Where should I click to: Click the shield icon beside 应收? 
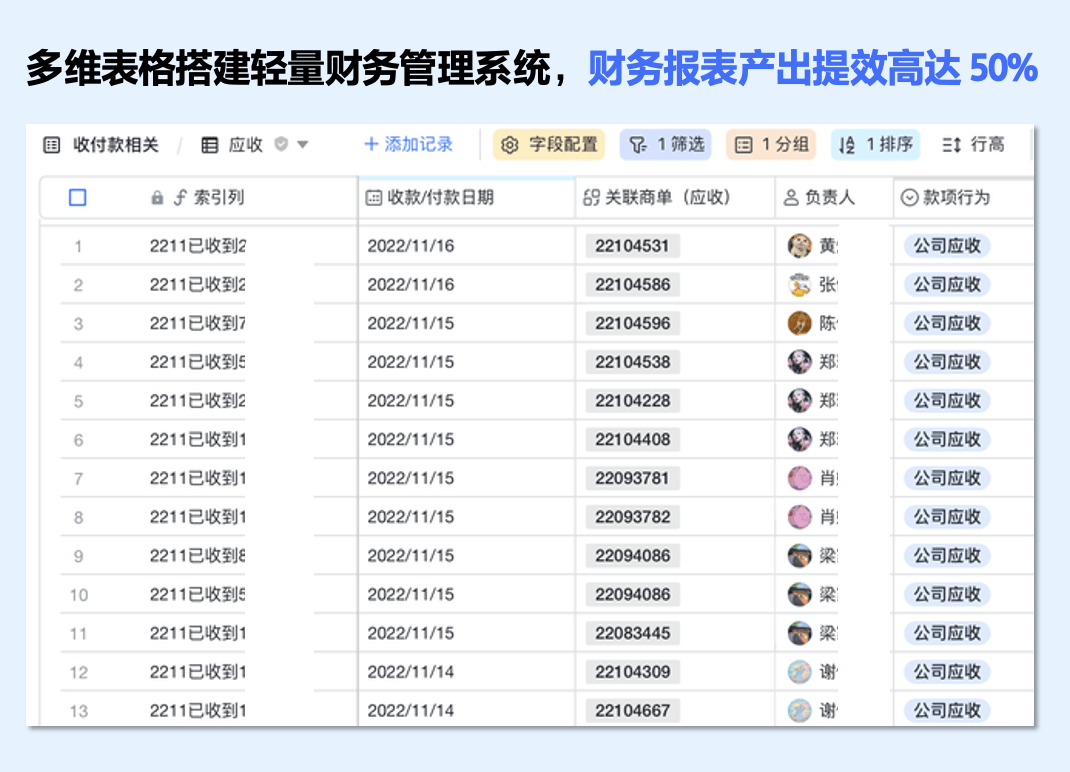(x=281, y=145)
